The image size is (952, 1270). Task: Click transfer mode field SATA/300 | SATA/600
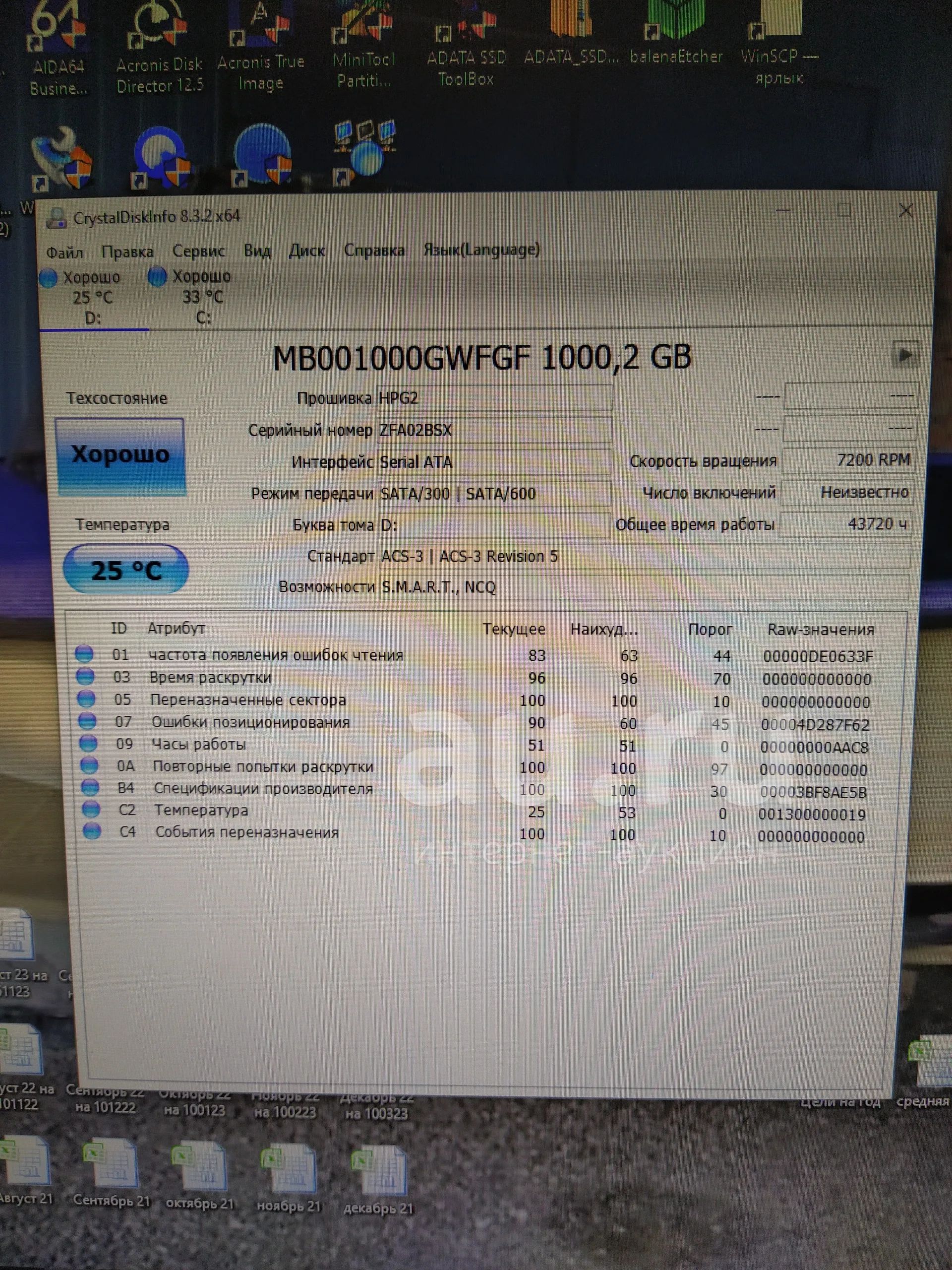(495, 493)
